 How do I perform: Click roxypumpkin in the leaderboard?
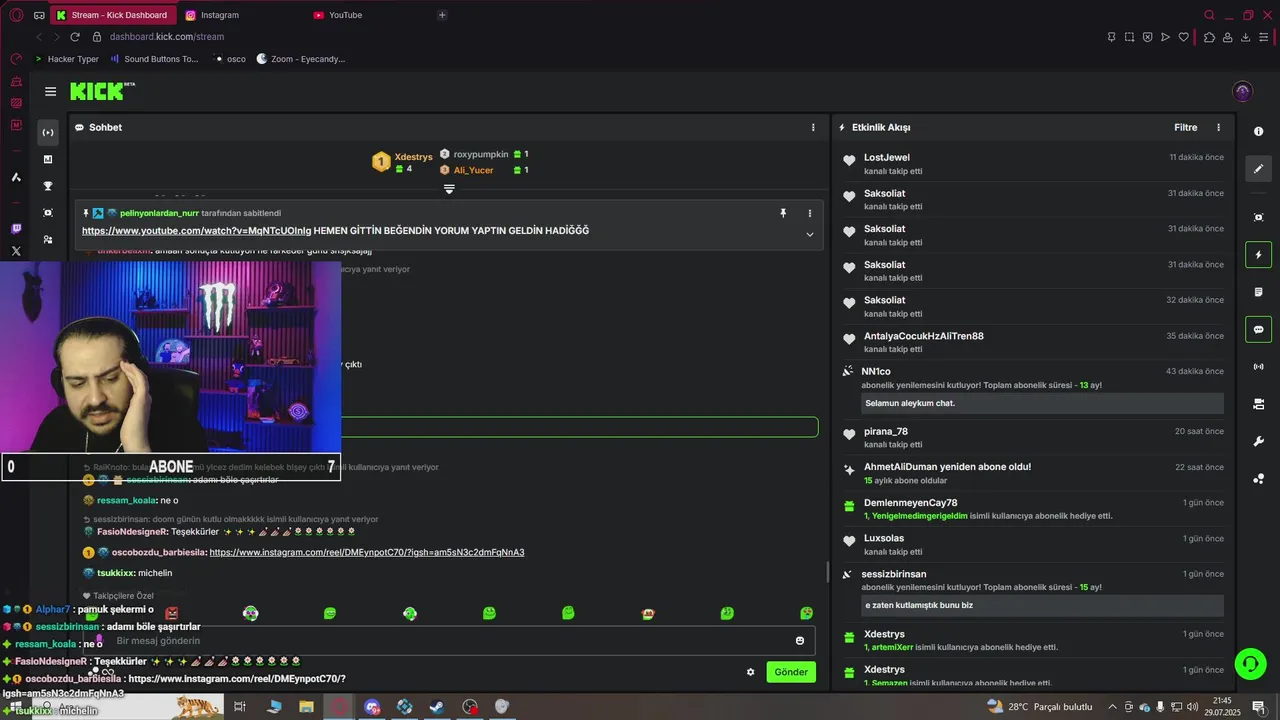480,155
